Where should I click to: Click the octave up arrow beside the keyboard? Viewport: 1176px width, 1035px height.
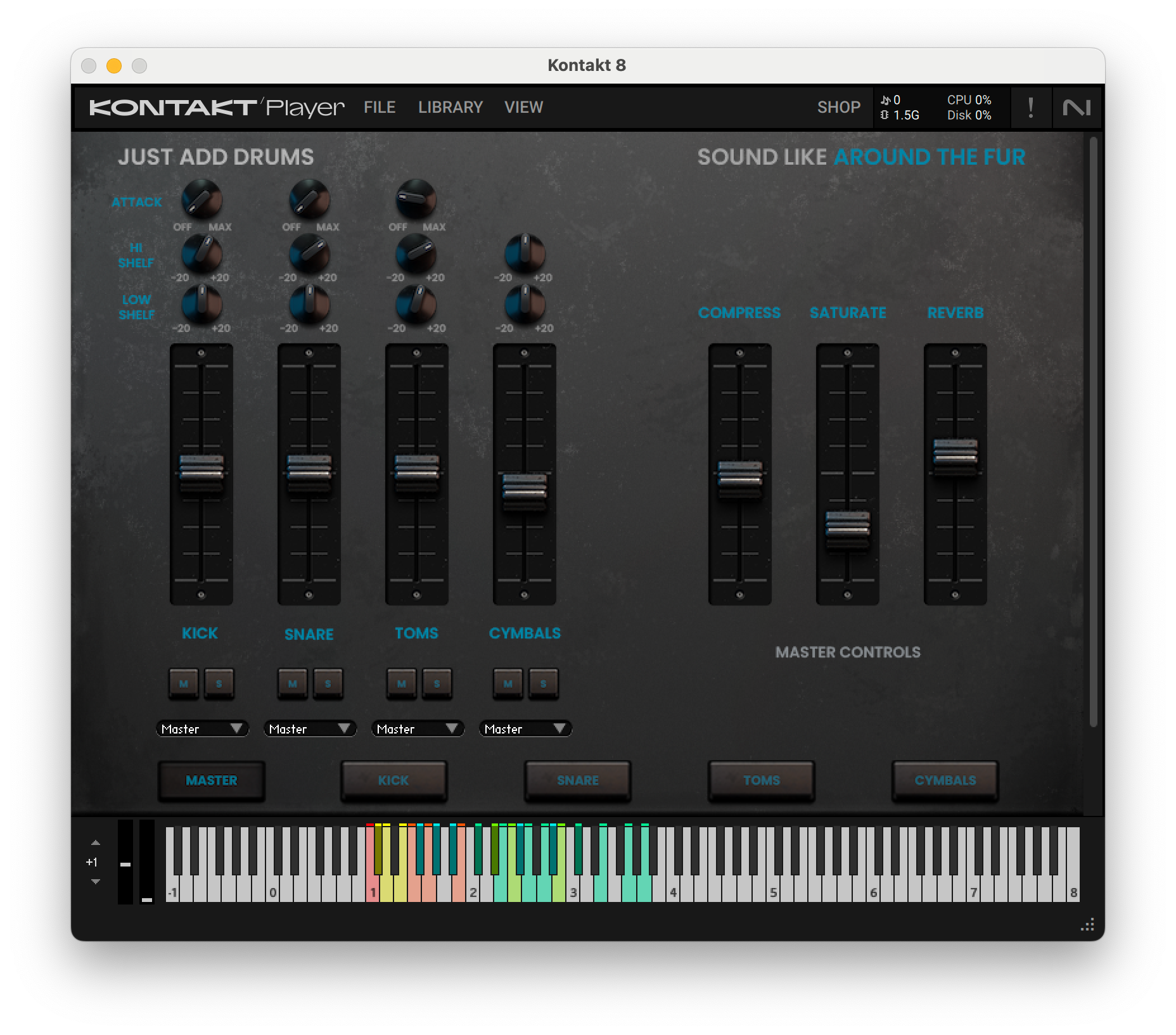96,842
